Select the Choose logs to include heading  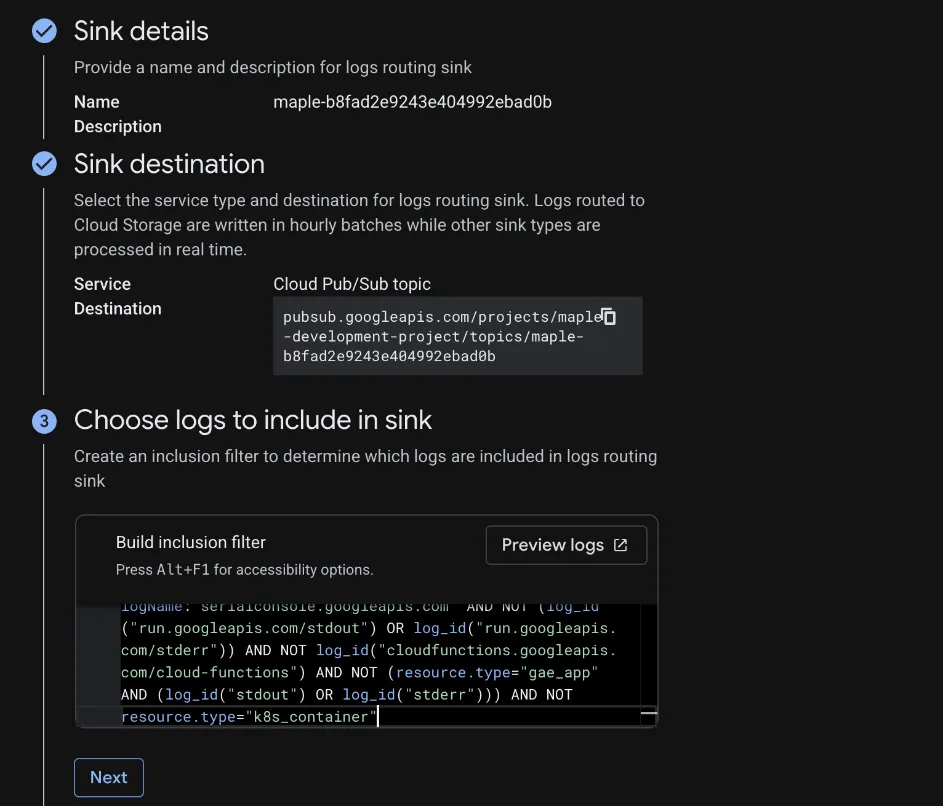pos(253,420)
